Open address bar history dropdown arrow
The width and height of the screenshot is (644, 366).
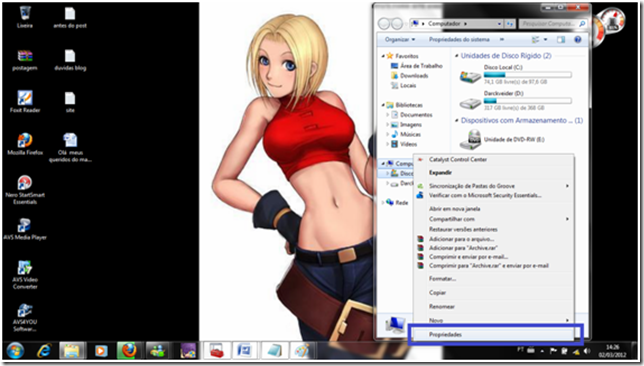[x=499, y=24]
